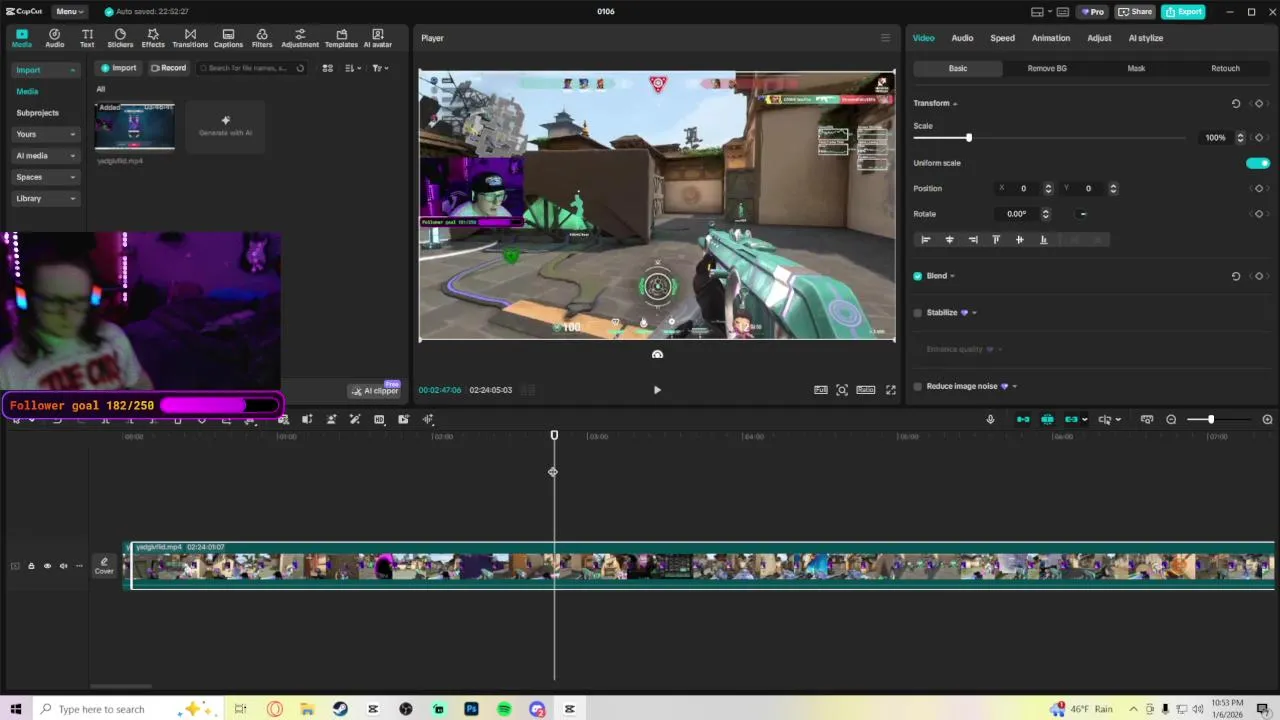
Task: Select the Mask subtab
Action: [1136, 68]
